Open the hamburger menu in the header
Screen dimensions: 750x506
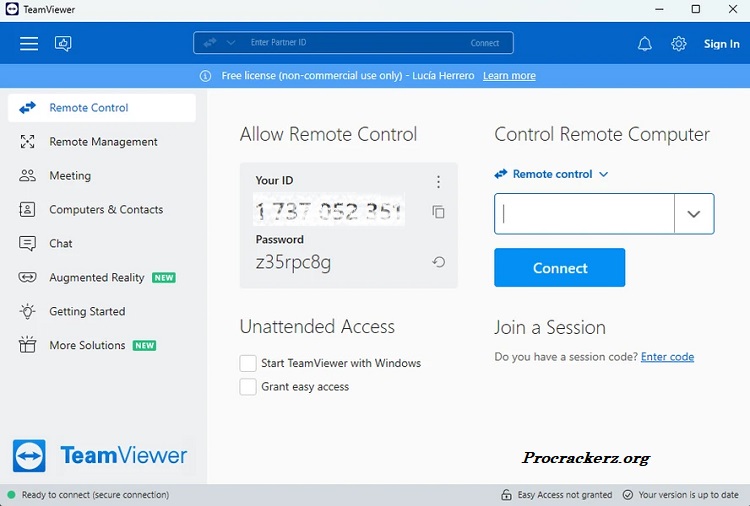click(29, 44)
